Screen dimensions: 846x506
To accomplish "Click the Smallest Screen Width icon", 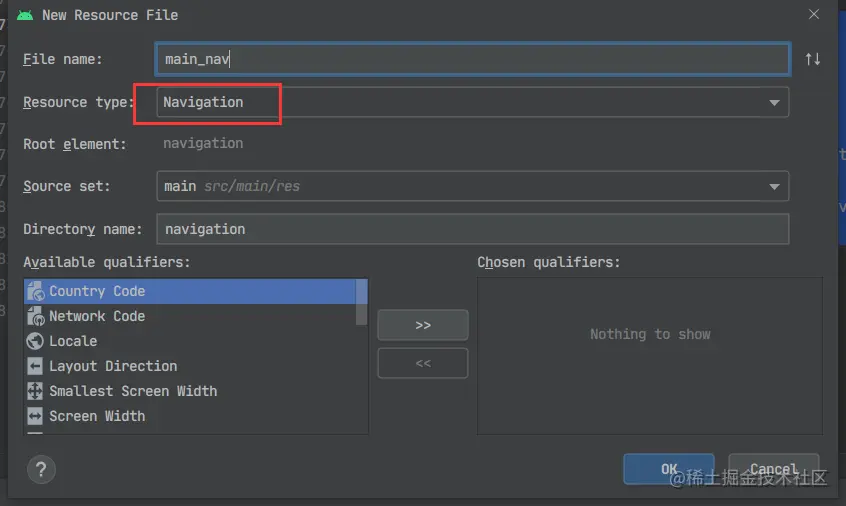I will [x=35, y=391].
